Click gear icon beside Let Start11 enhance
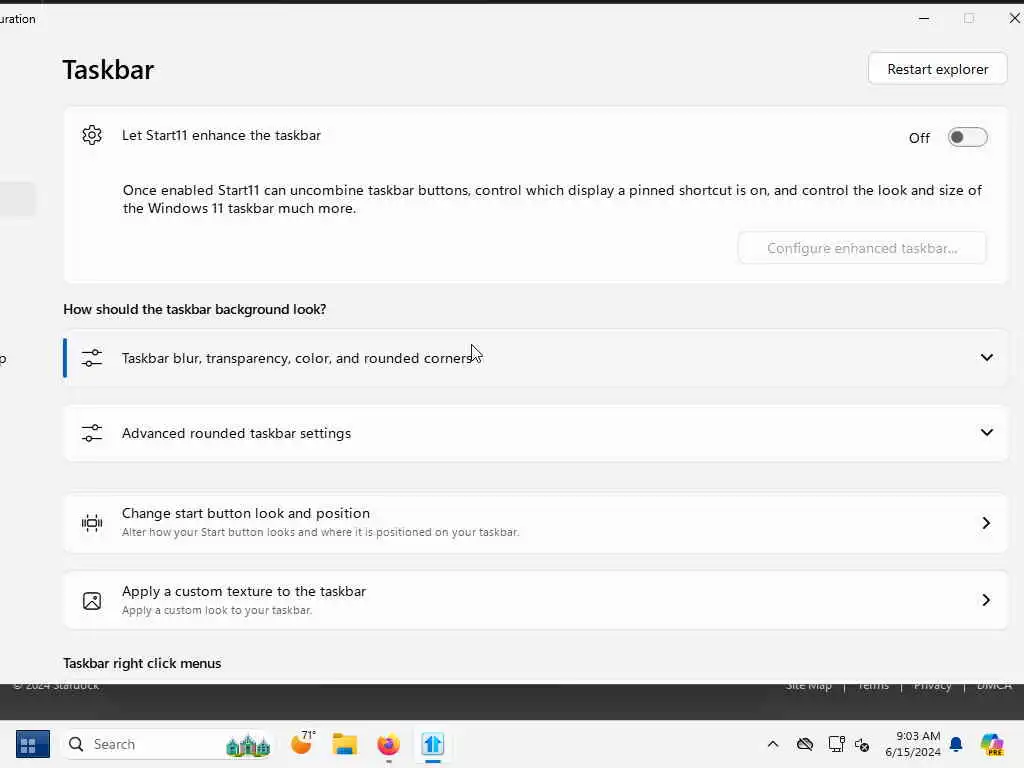Screen dimensions: 1024x768 point(92,135)
